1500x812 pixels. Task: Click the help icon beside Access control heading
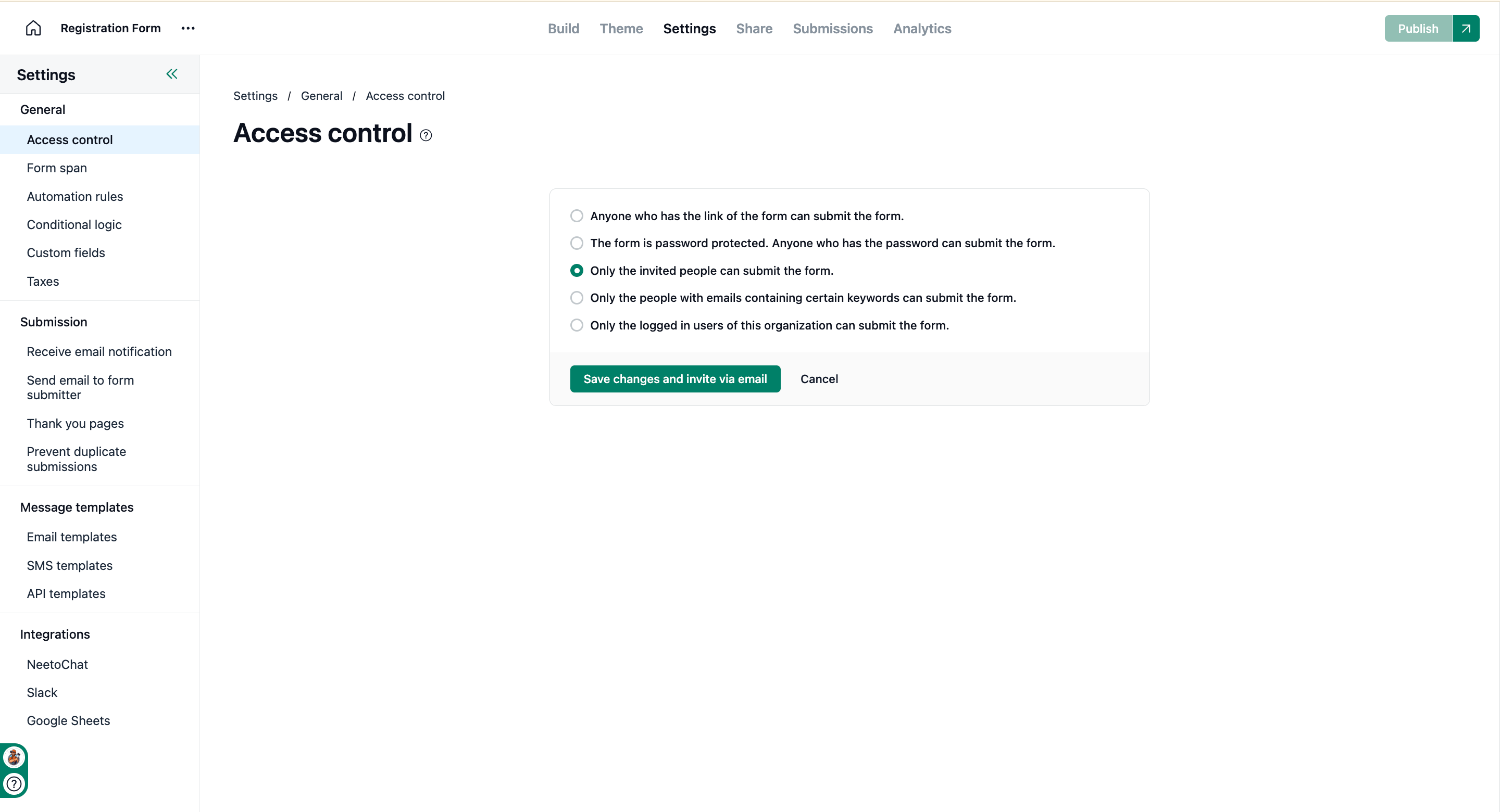pyautogui.click(x=426, y=136)
